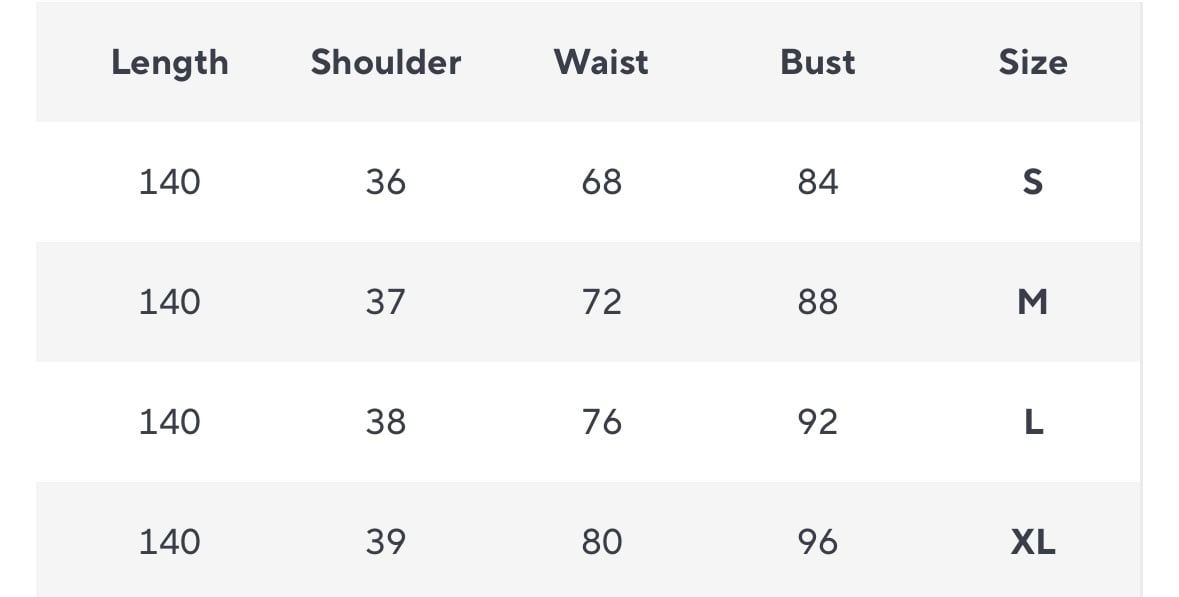Select the Waist column header
The image size is (1179, 597).
click(x=601, y=62)
